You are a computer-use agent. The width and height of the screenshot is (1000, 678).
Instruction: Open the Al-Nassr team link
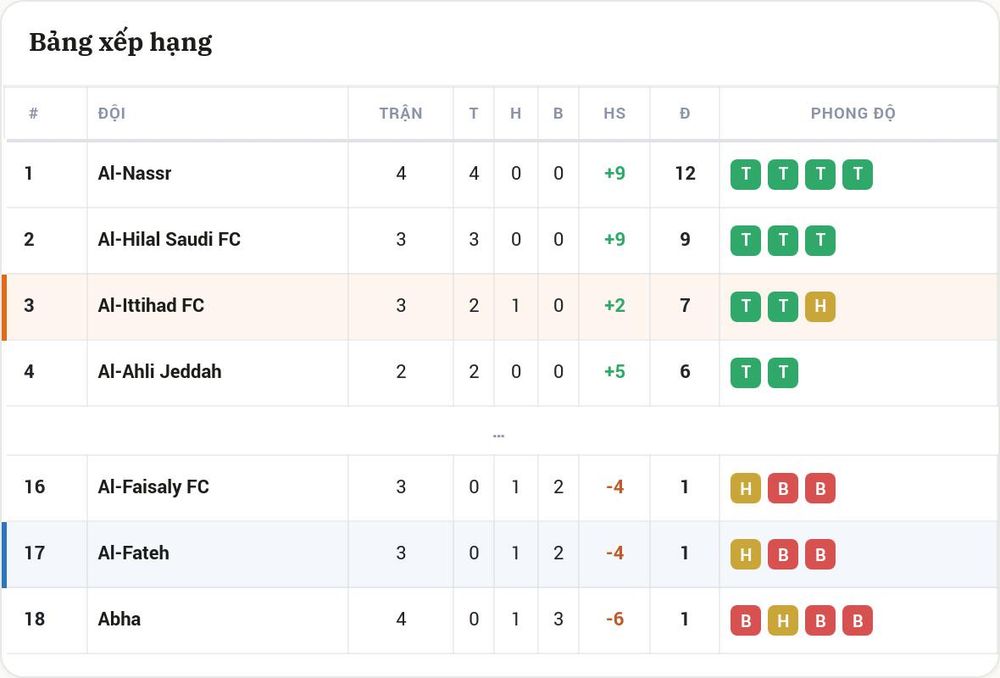(135, 173)
